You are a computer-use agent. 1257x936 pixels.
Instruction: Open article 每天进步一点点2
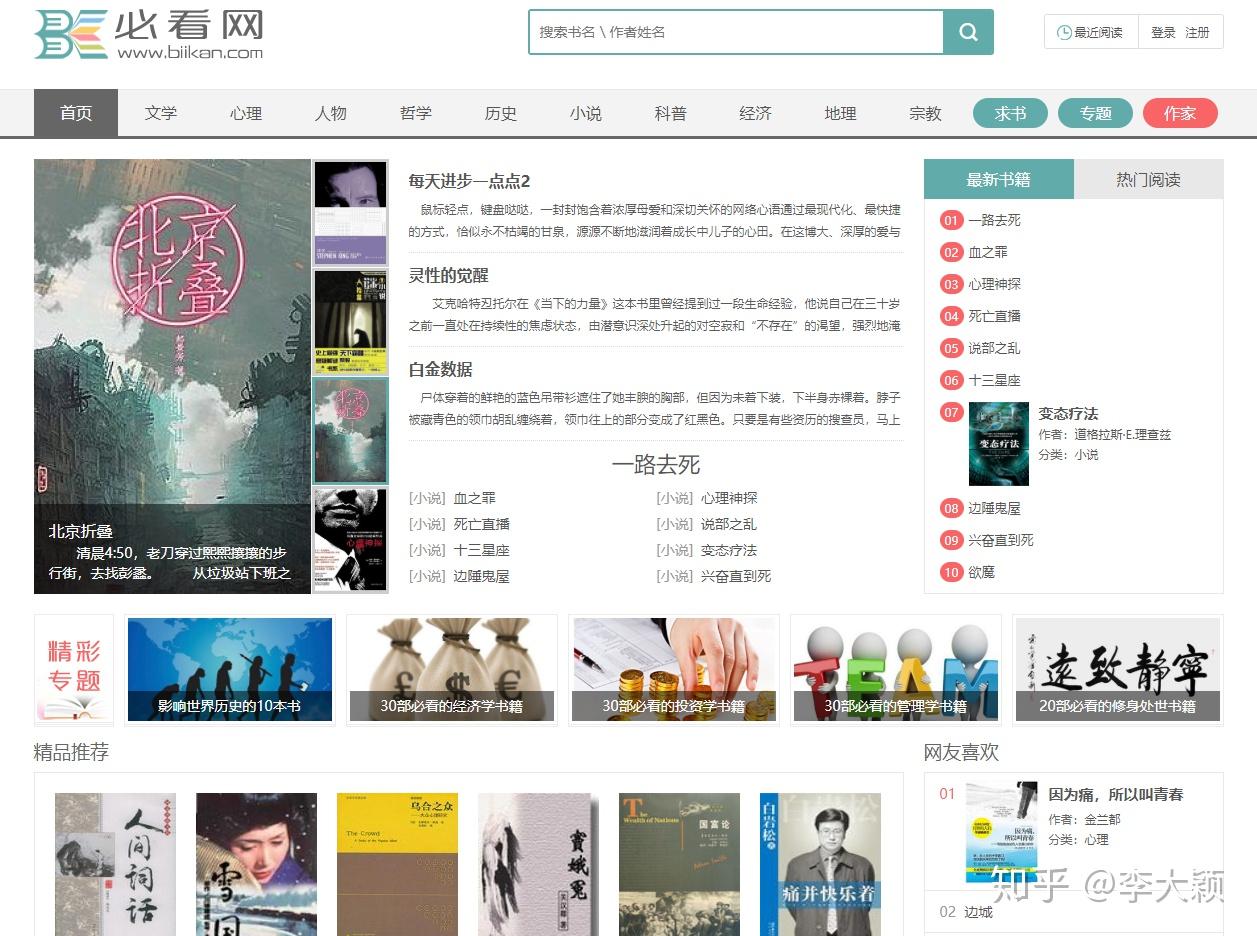click(469, 181)
